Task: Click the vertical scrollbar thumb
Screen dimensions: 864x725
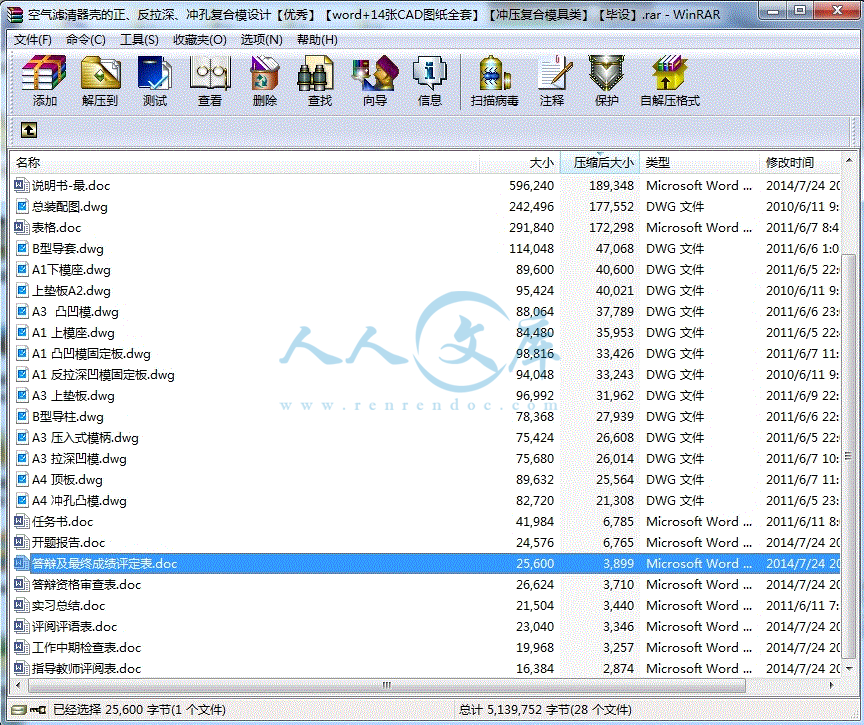Action: tap(848, 456)
